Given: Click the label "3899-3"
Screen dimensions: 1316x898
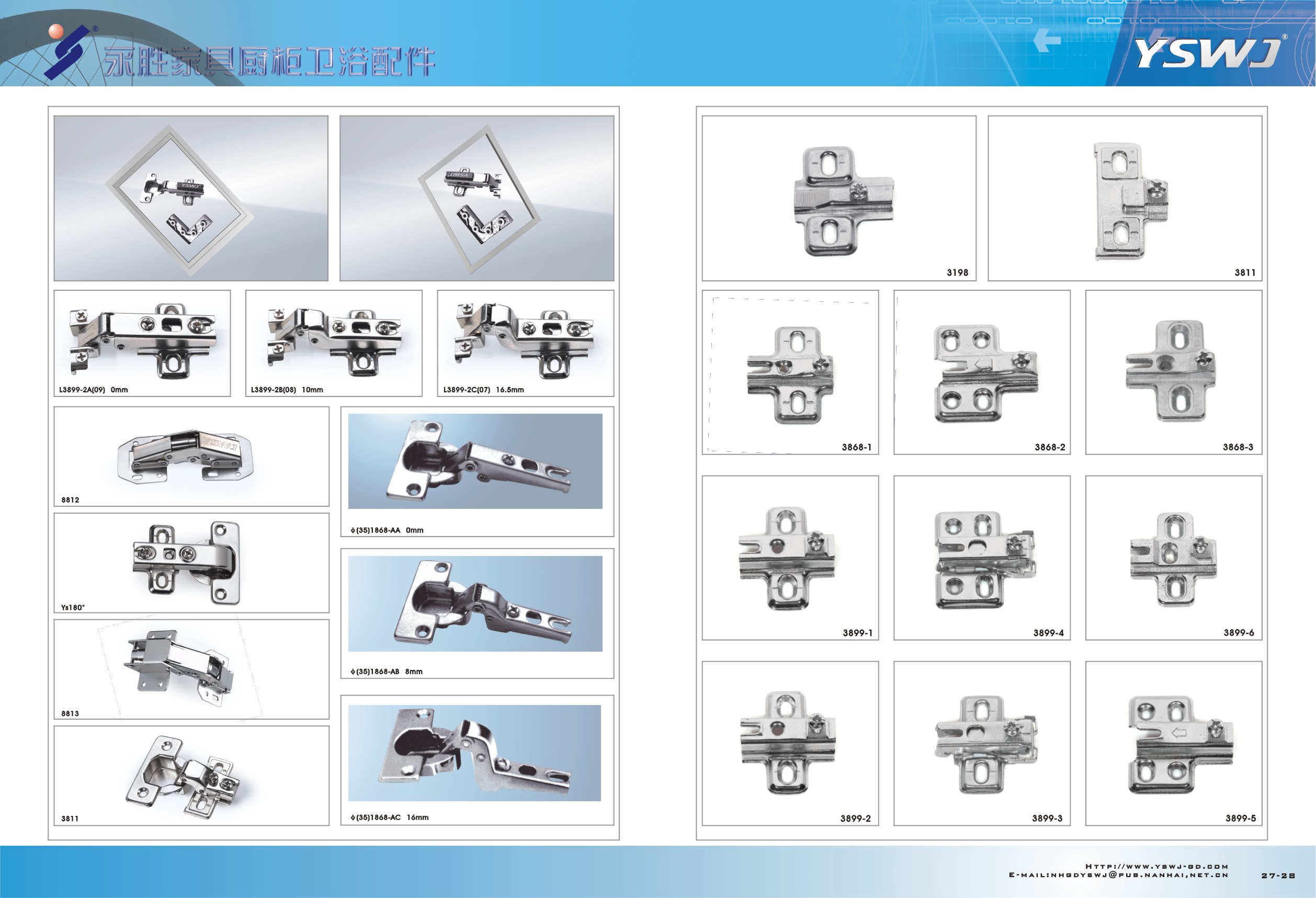Looking at the screenshot, I should click(1047, 818).
